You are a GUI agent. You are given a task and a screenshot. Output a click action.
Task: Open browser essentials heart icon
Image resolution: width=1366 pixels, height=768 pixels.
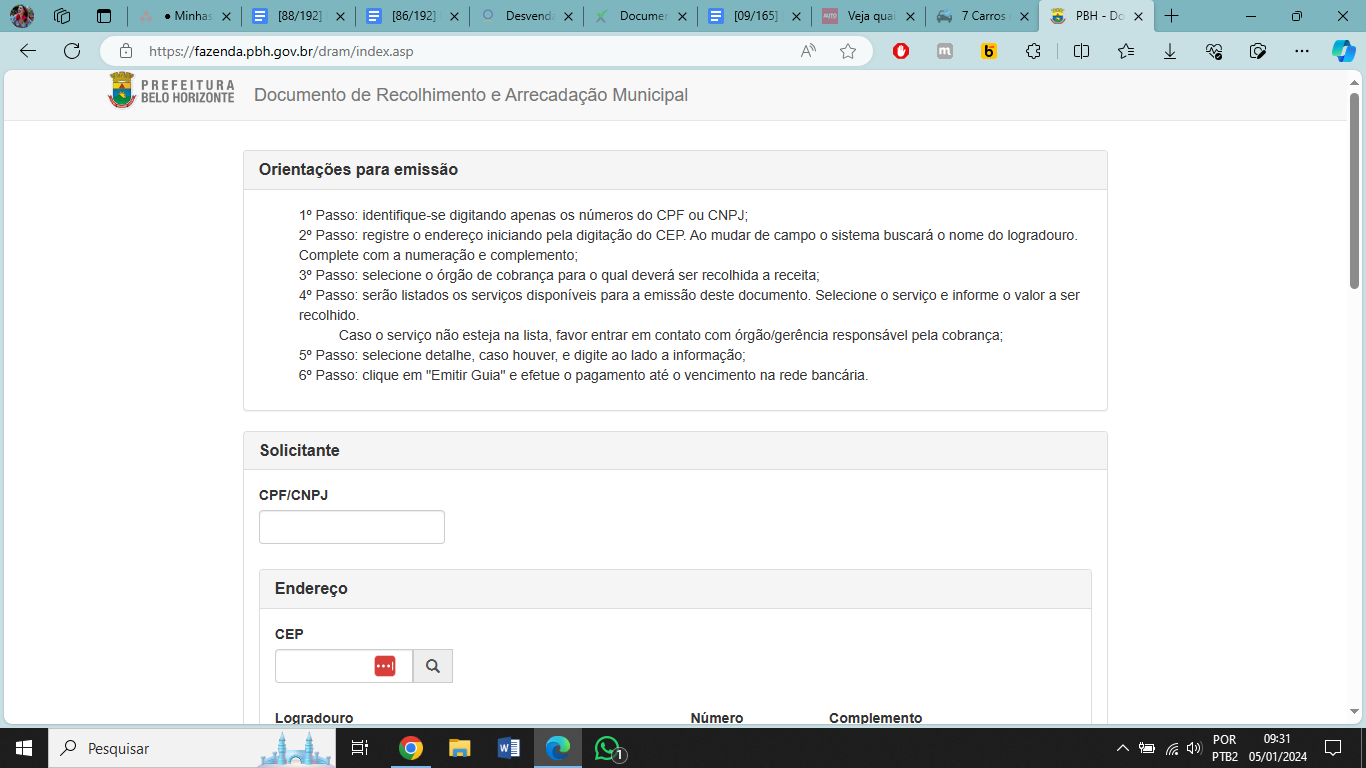tap(1215, 51)
